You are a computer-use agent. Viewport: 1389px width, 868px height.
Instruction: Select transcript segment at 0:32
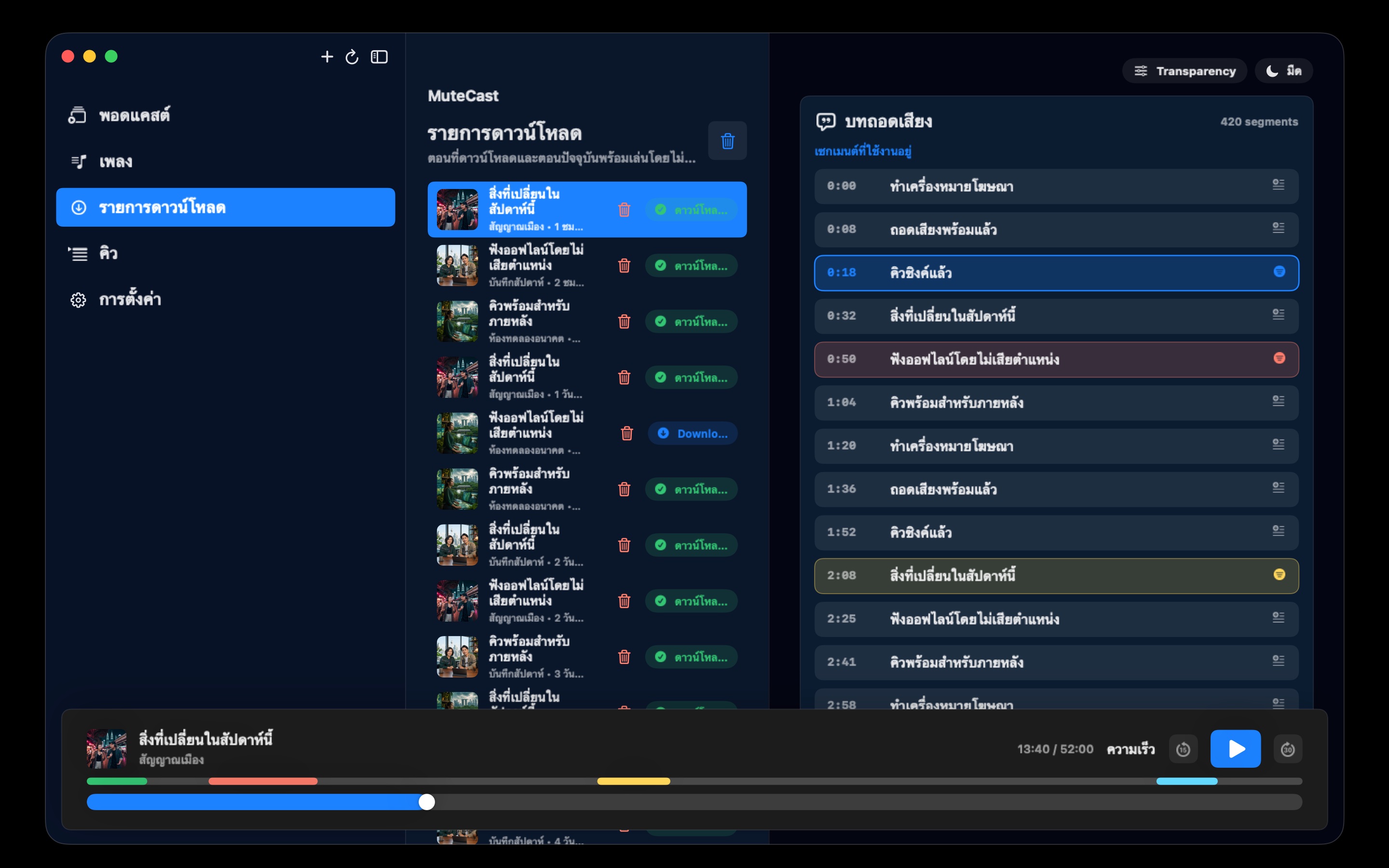(x=1056, y=316)
